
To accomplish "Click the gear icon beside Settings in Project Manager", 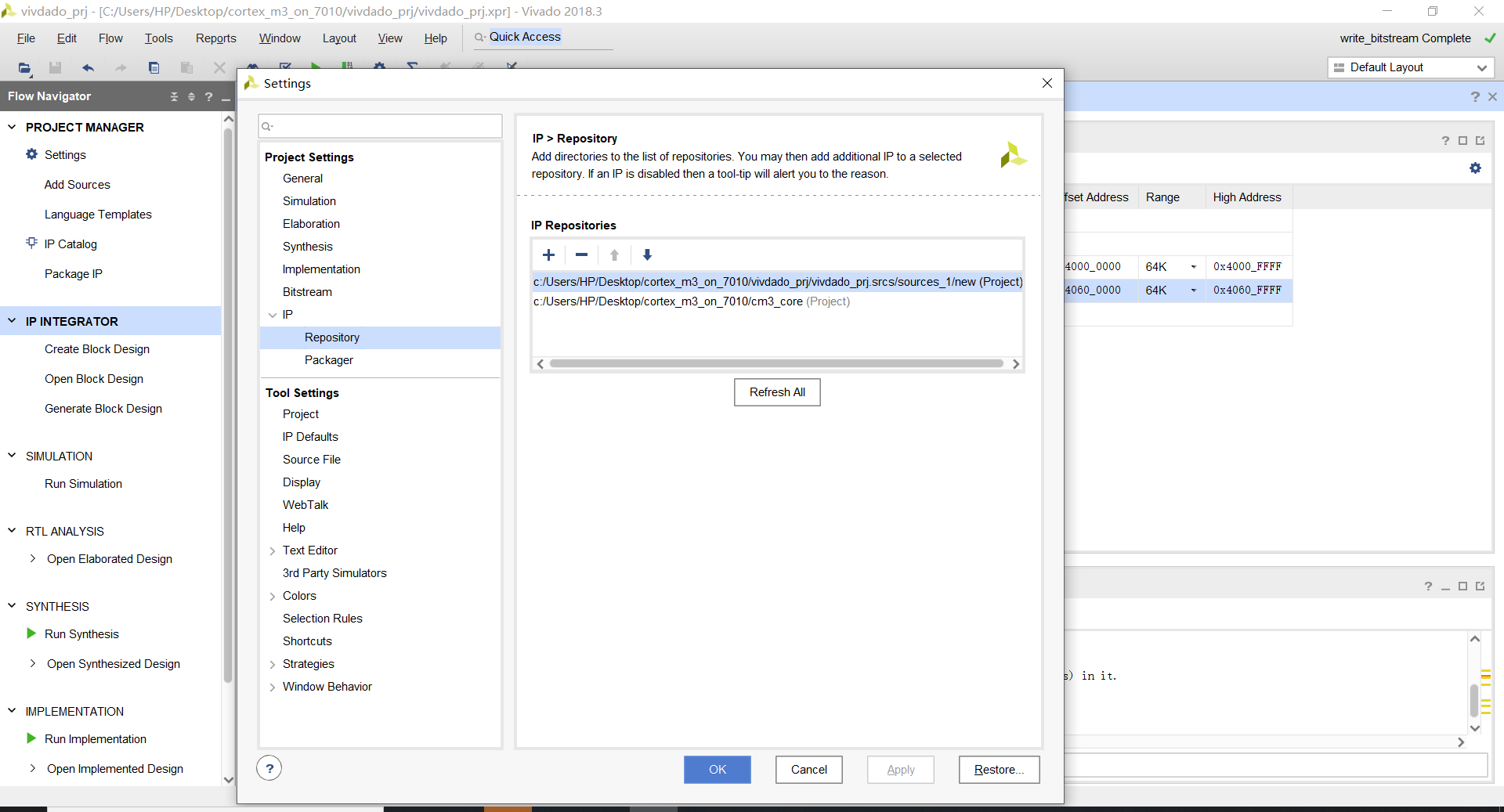I will 31,154.
